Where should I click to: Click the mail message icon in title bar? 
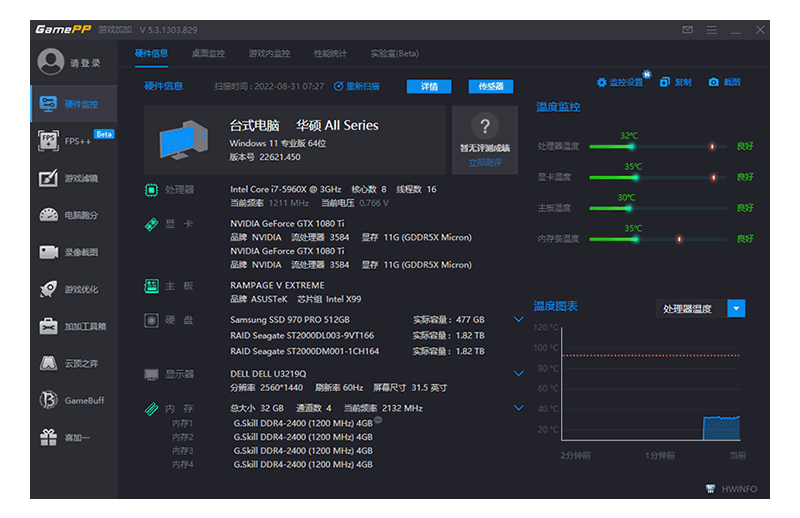(687, 30)
